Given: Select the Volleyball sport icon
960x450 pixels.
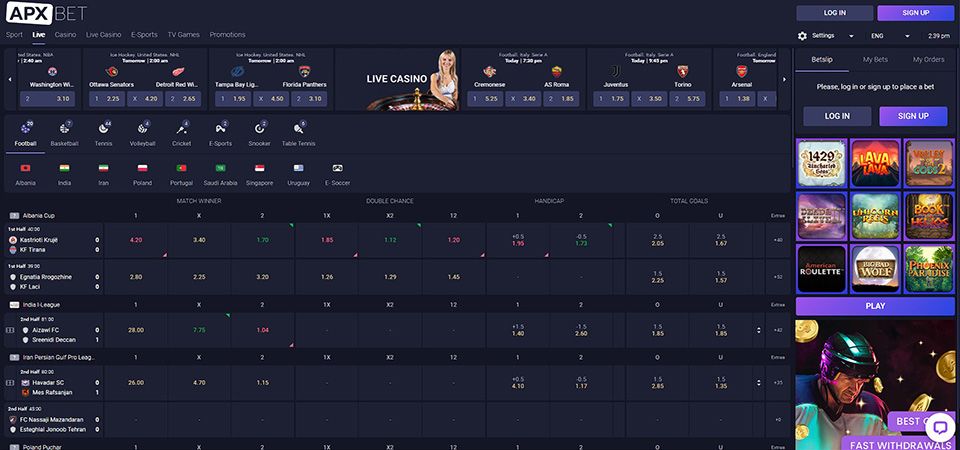Looking at the screenshot, I should (x=143, y=129).
